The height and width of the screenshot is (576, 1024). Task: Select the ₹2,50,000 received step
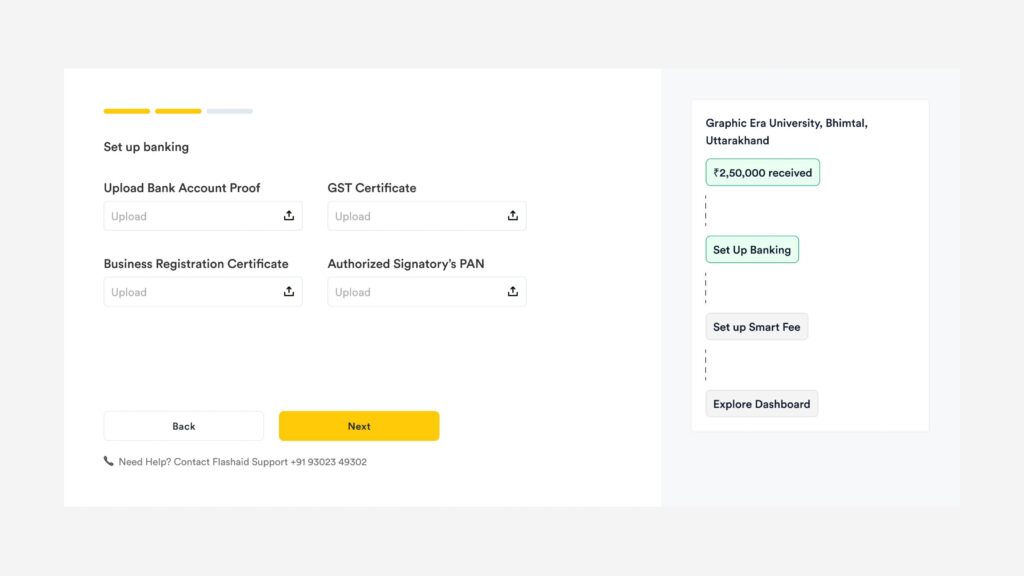762,173
